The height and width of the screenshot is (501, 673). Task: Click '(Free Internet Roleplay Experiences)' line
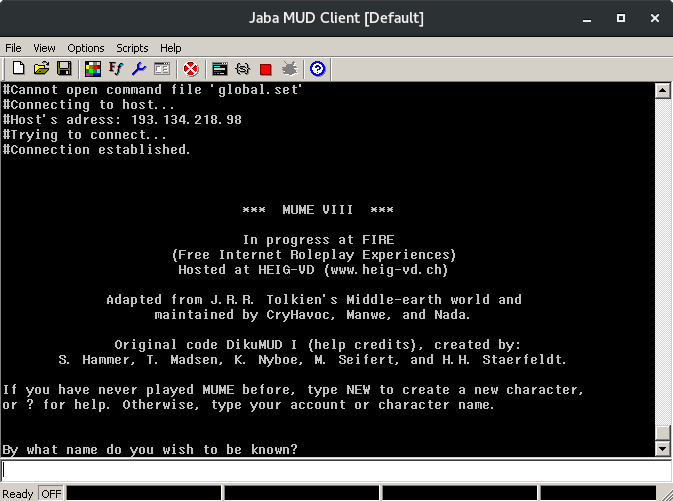(313, 255)
